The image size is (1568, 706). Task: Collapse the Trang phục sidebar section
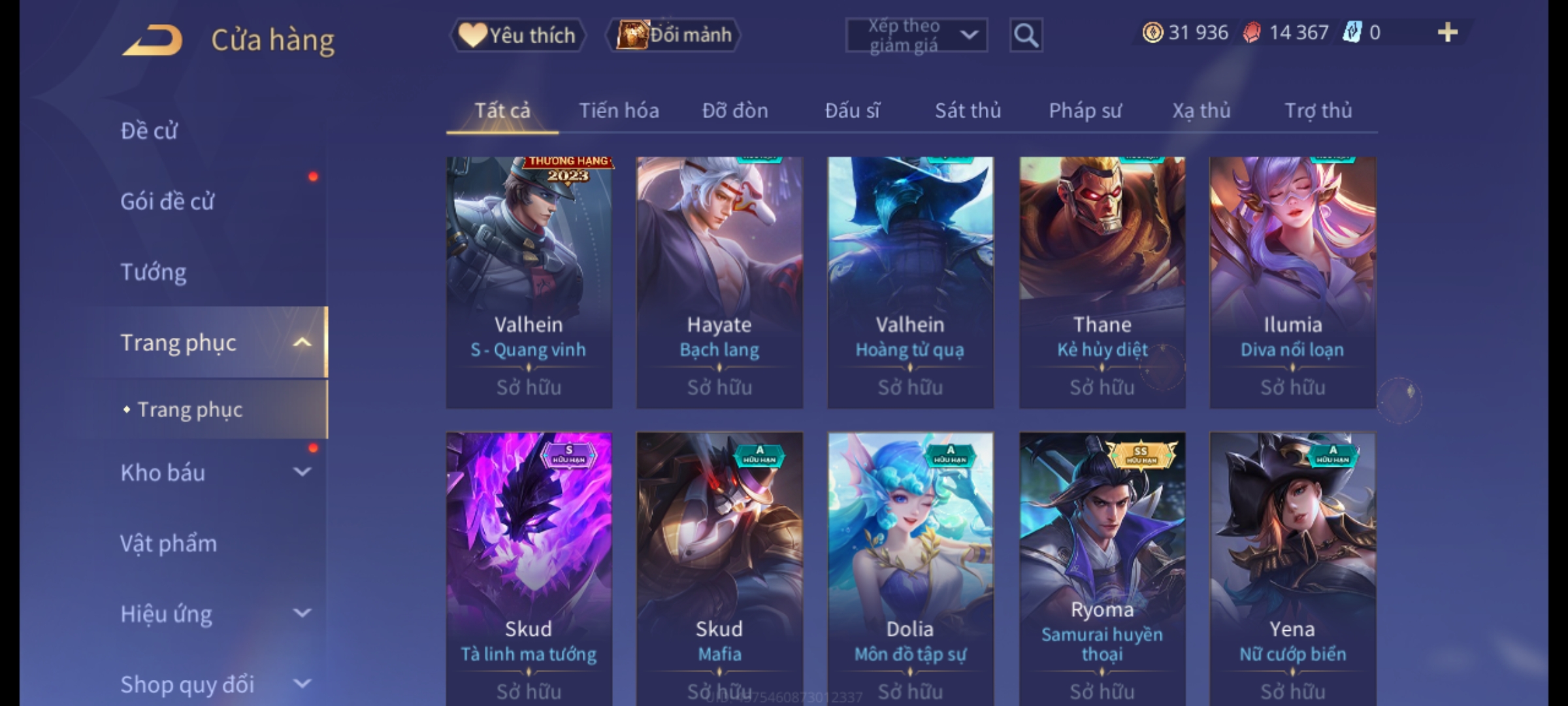(302, 343)
